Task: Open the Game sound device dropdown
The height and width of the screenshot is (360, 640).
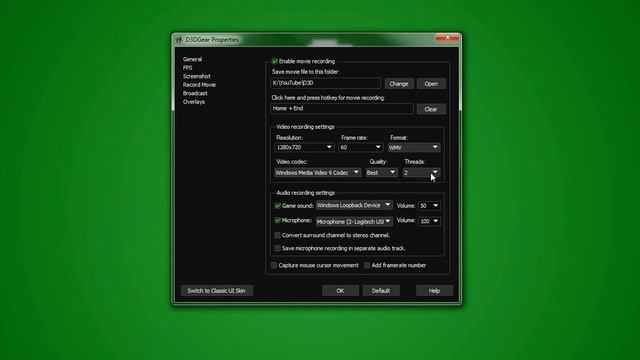Action: coord(354,205)
